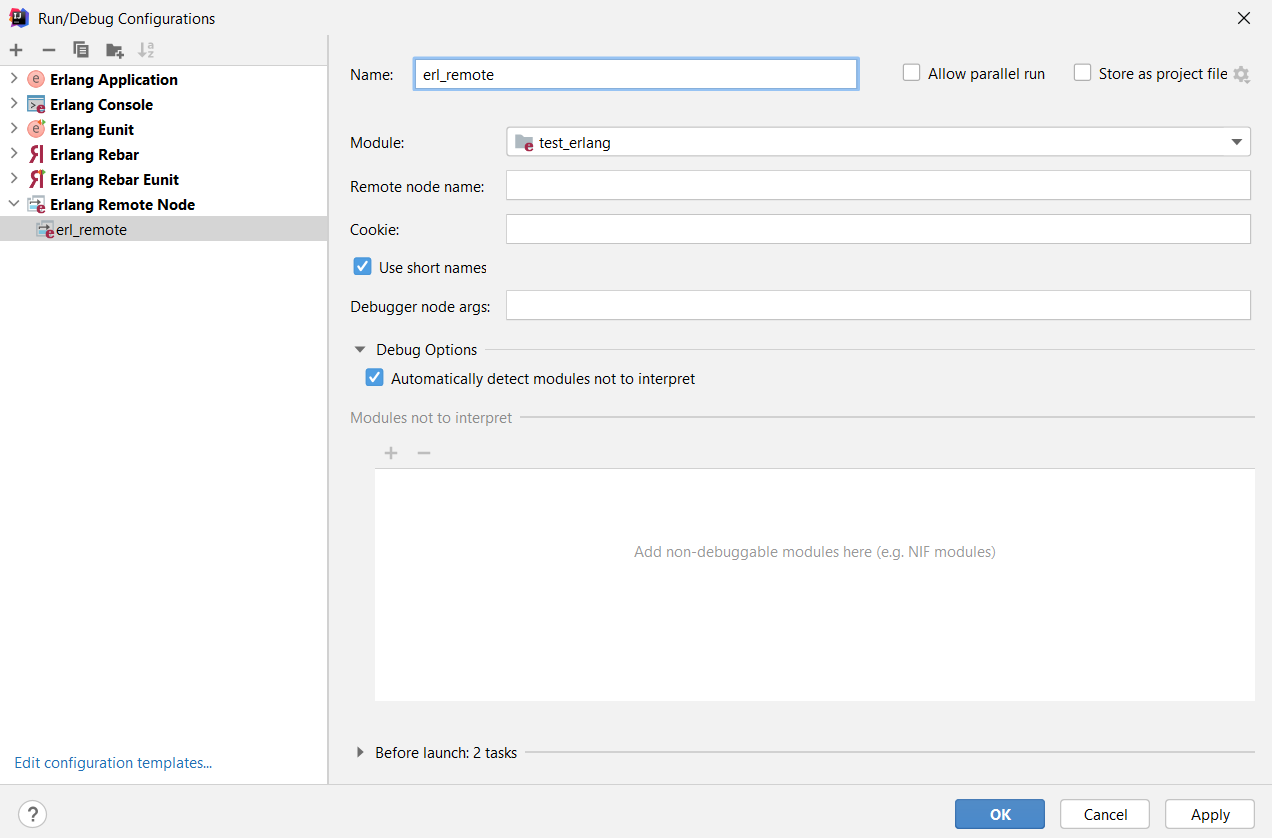Select Erlang Console in configuration tree

point(101,104)
